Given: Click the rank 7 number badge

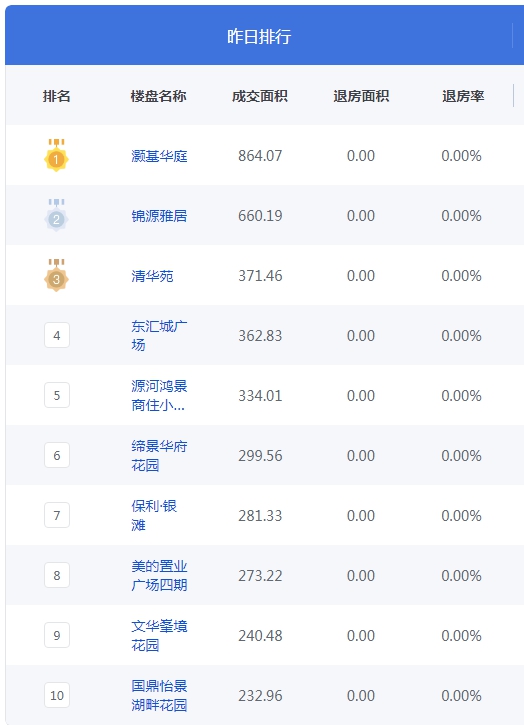Looking at the screenshot, I should coord(57,515).
